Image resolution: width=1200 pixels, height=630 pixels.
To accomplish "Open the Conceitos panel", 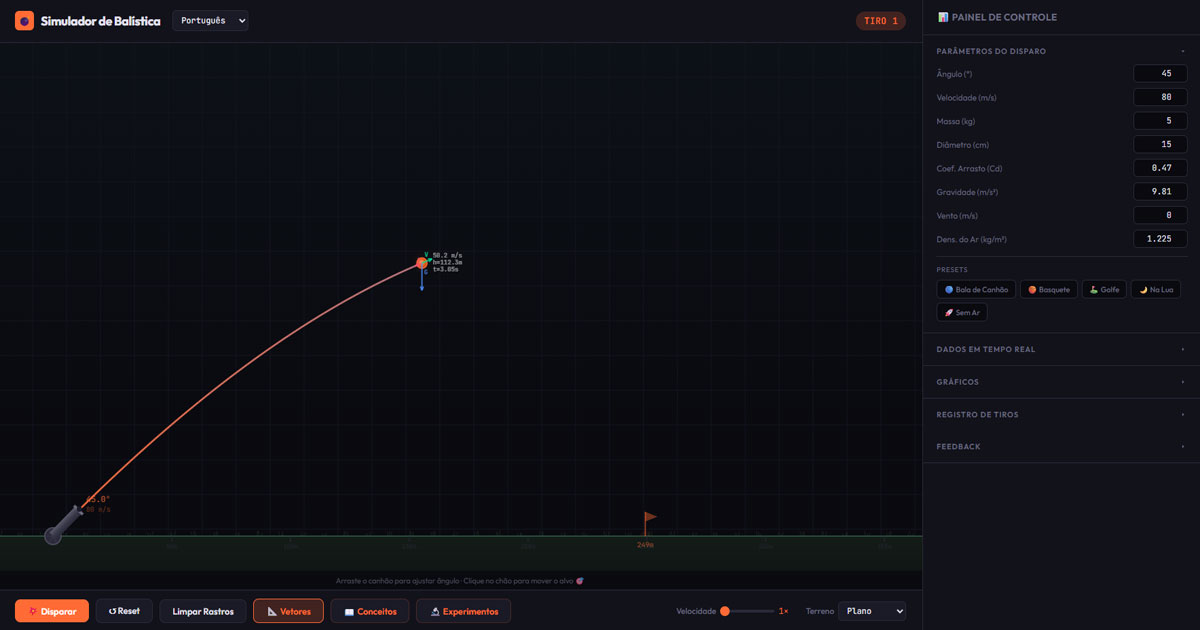I will tap(370, 611).
